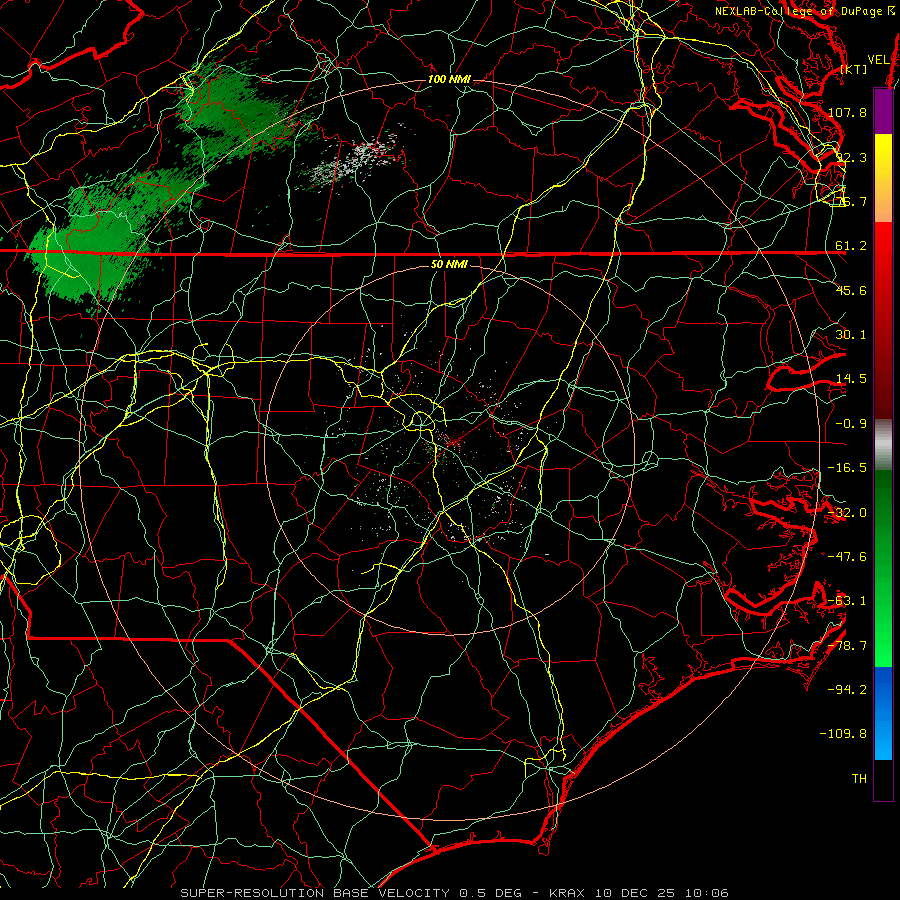This screenshot has height=900, width=900.
Task: Select the green inbound segment of color bar
Action: 883,568
